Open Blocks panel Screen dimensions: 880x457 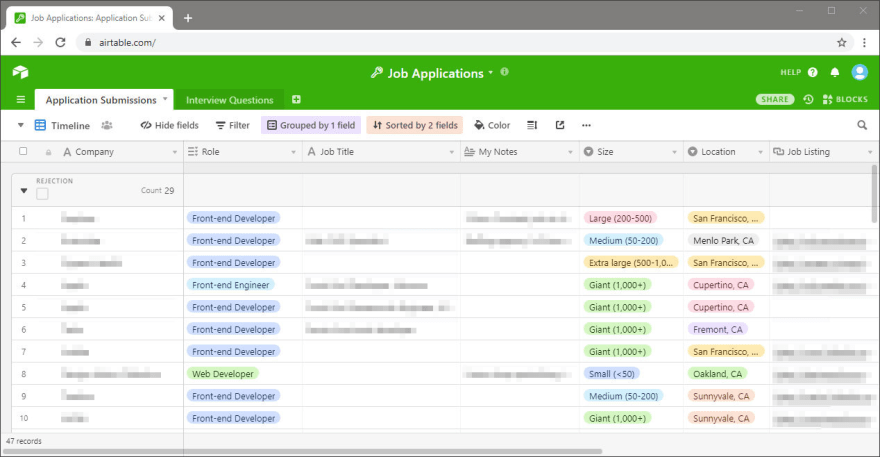coord(845,99)
